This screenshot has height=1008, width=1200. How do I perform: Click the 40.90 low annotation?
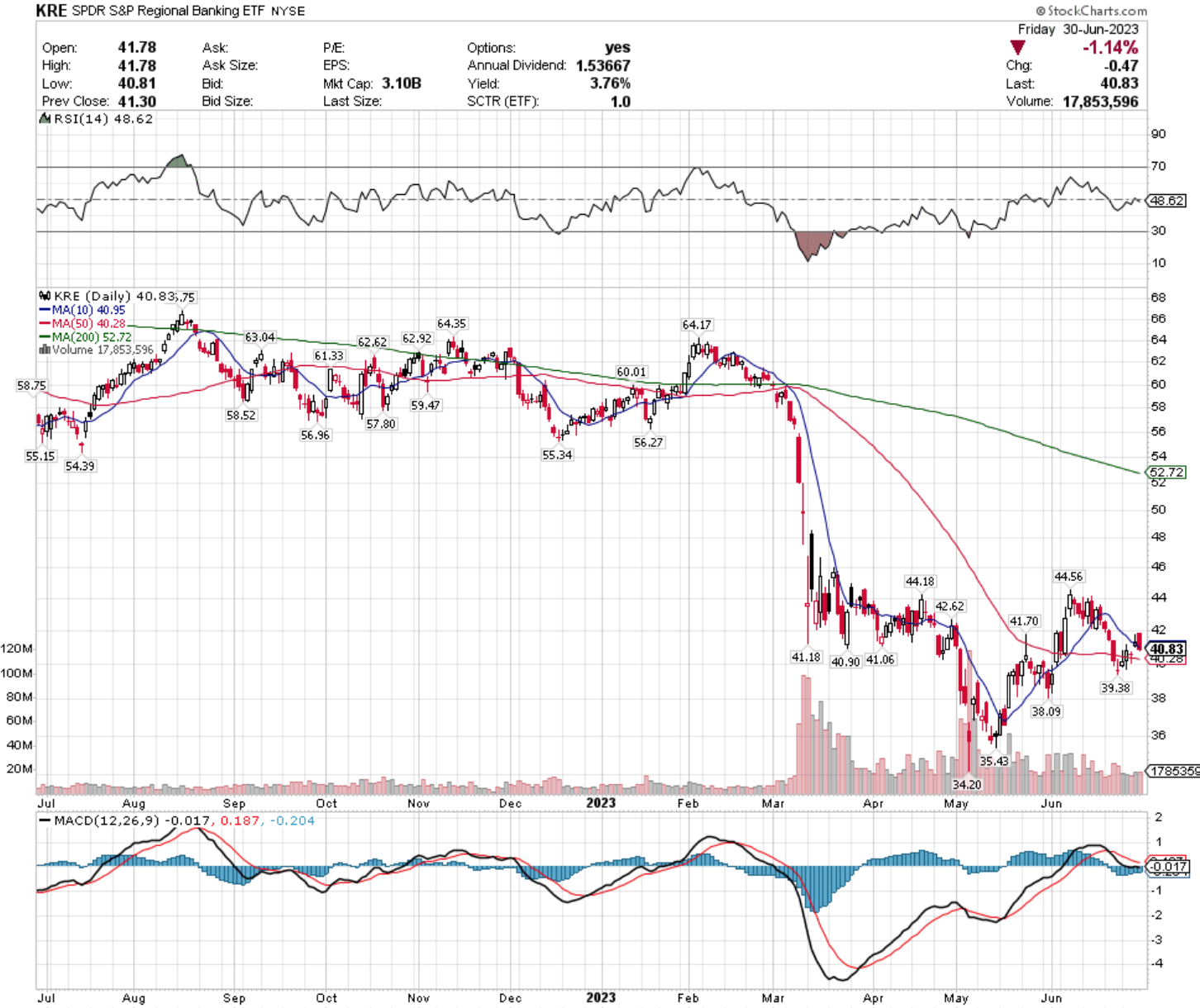(845, 661)
